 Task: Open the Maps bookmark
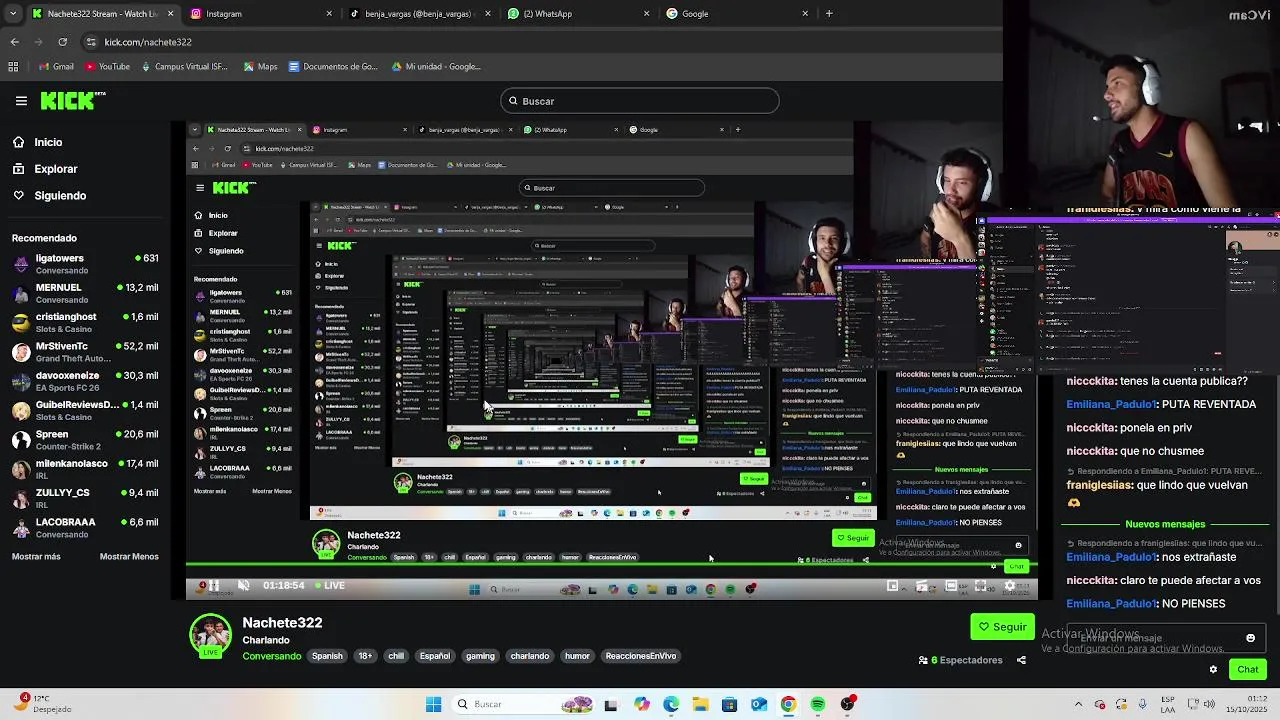tap(260, 67)
